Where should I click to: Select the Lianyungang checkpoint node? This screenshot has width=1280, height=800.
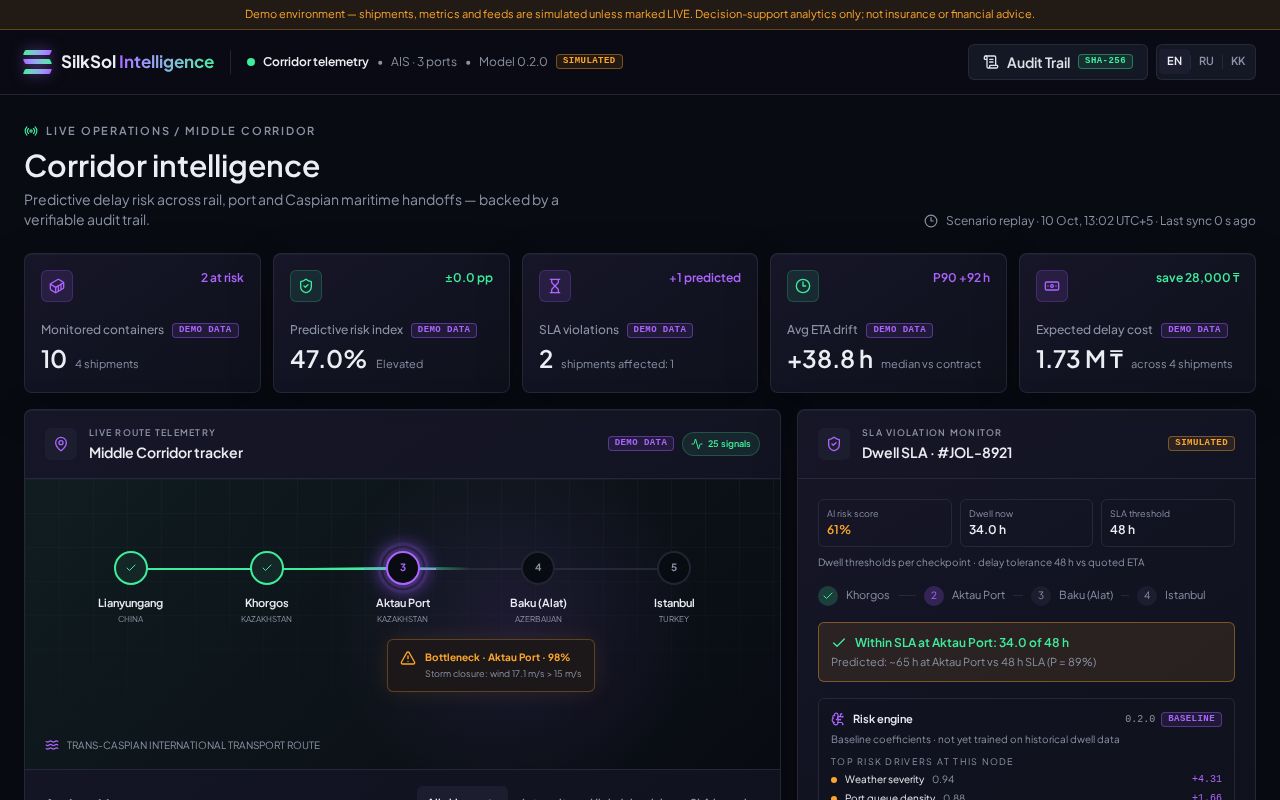[131, 568]
